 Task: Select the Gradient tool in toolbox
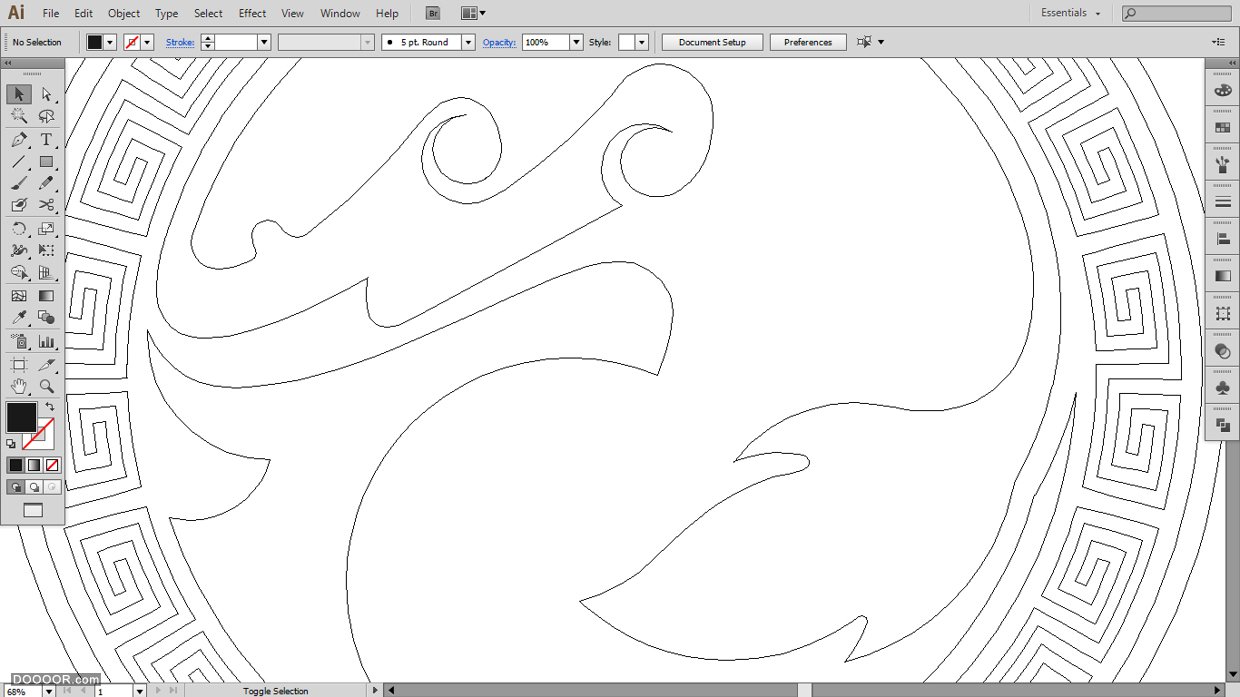46,296
